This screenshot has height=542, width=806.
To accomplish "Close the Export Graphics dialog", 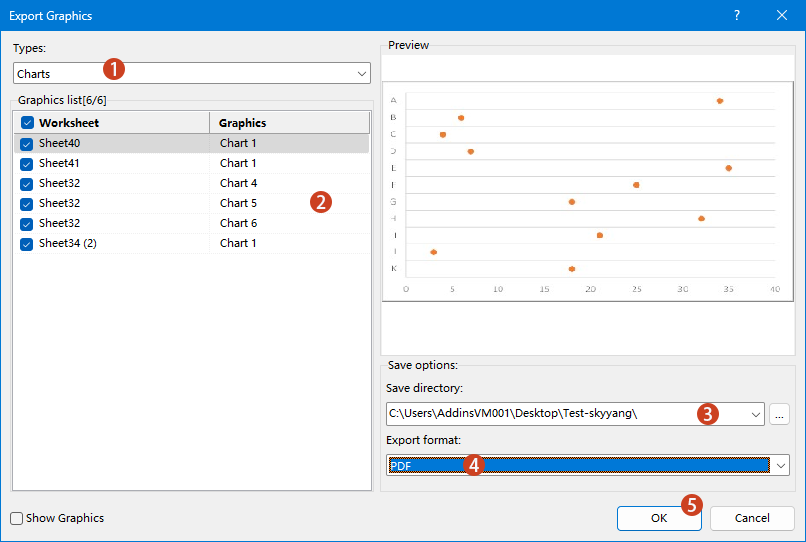I will [782, 15].
